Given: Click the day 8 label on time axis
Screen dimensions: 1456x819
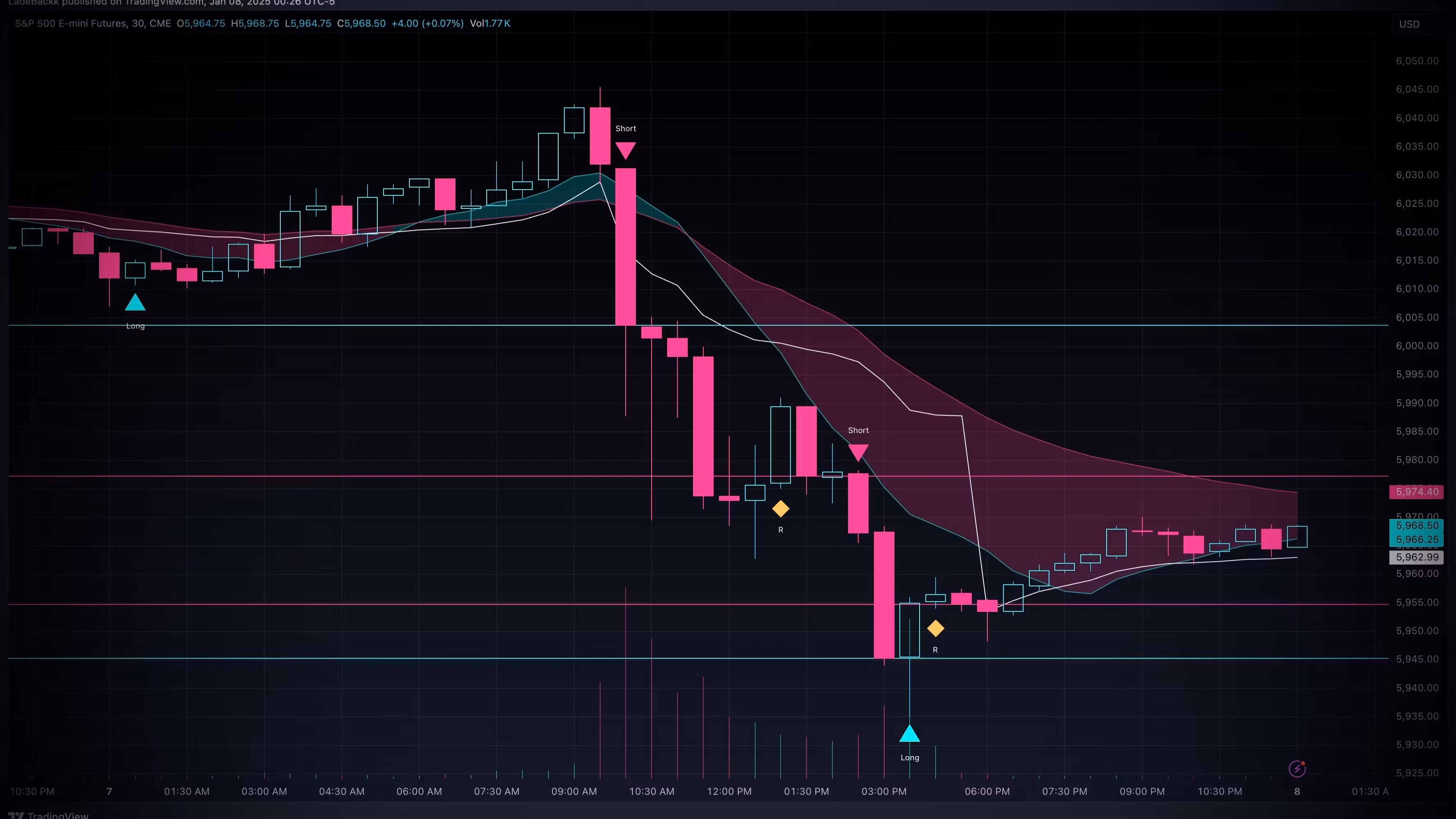Looking at the screenshot, I should click(x=1297, y=791).
